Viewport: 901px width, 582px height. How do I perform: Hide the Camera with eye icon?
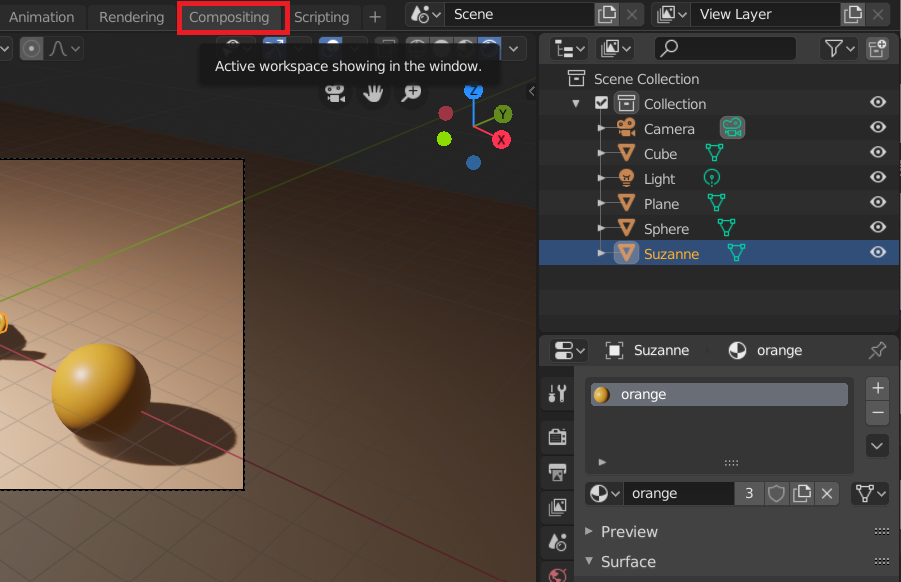pyautogui.click(x=877, y=127)
